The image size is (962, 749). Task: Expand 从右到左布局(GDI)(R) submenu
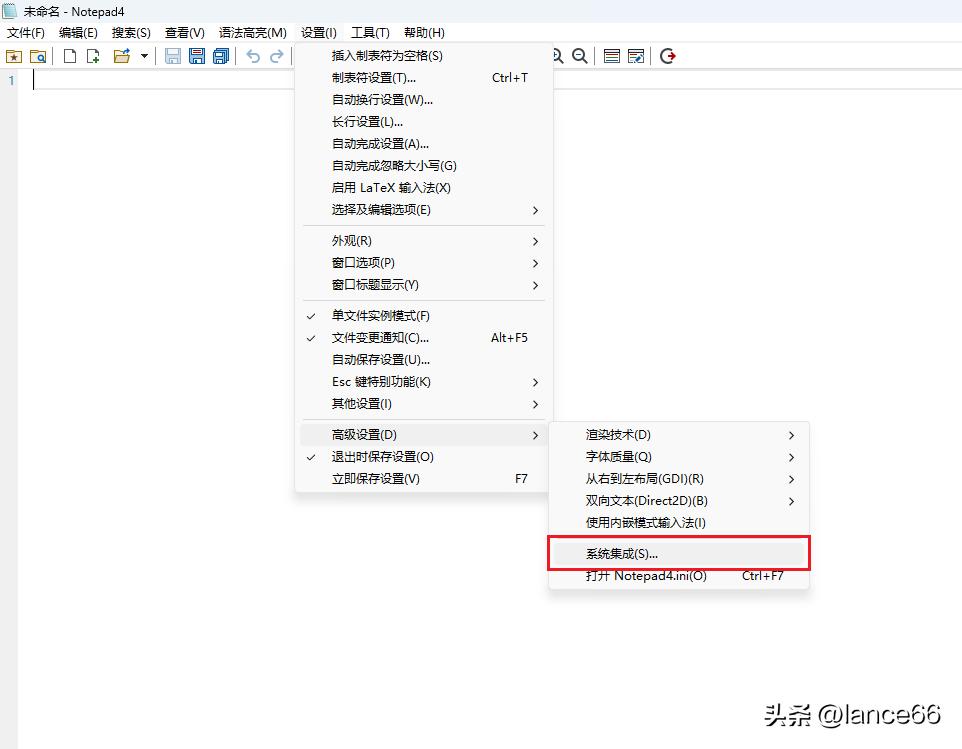pyautogui.click(x=679, y=479)
